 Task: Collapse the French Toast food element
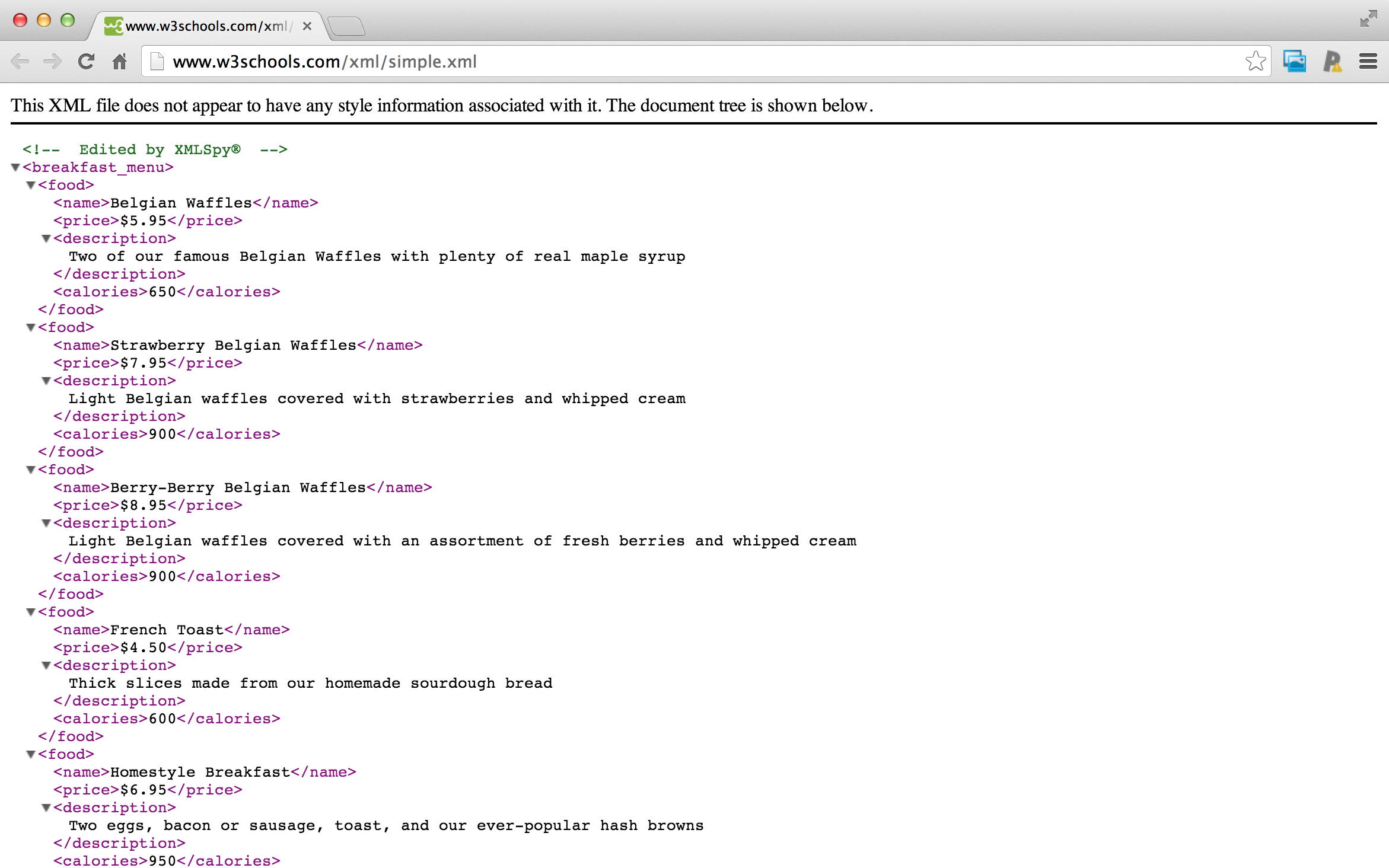tap(31, 612)
